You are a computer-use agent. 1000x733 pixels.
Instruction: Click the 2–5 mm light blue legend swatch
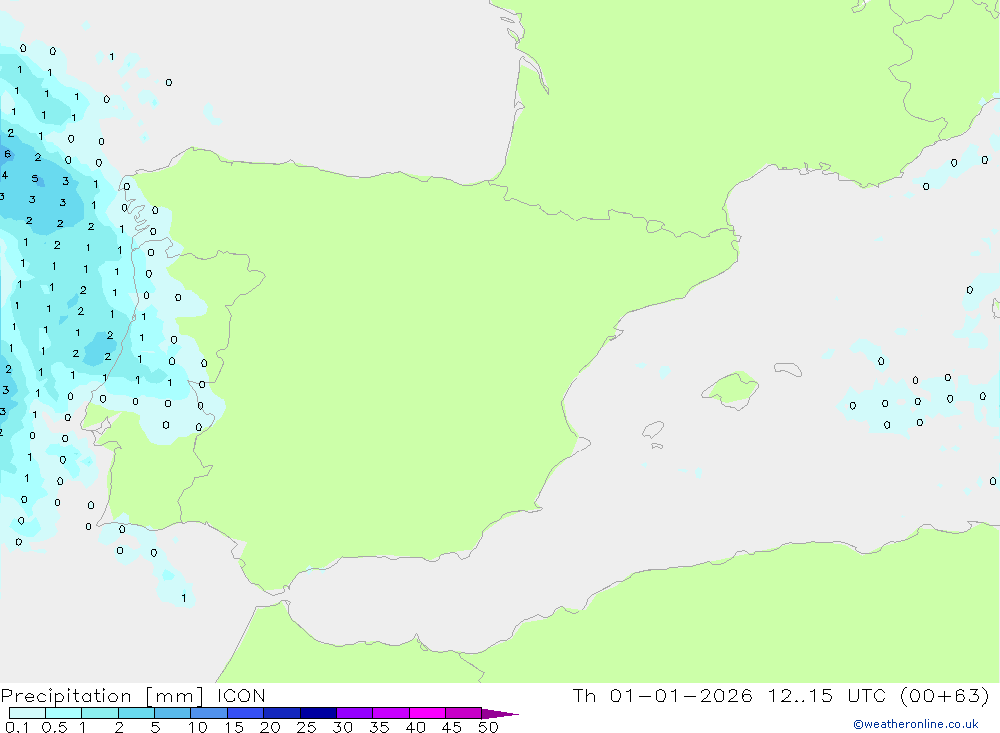[x=136, y=713]
